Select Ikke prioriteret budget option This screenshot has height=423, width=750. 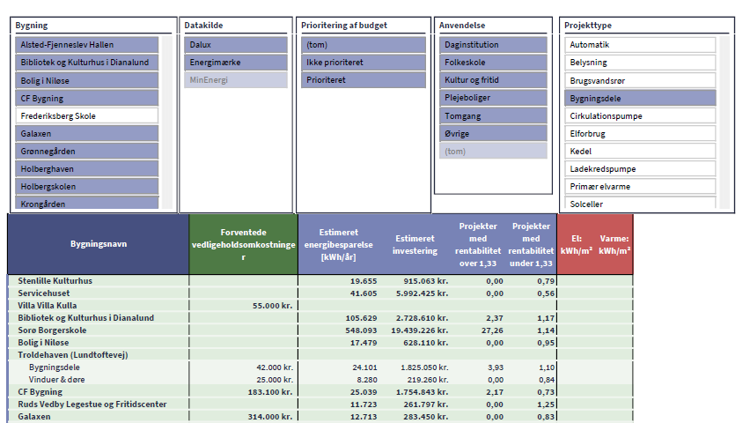363,63
